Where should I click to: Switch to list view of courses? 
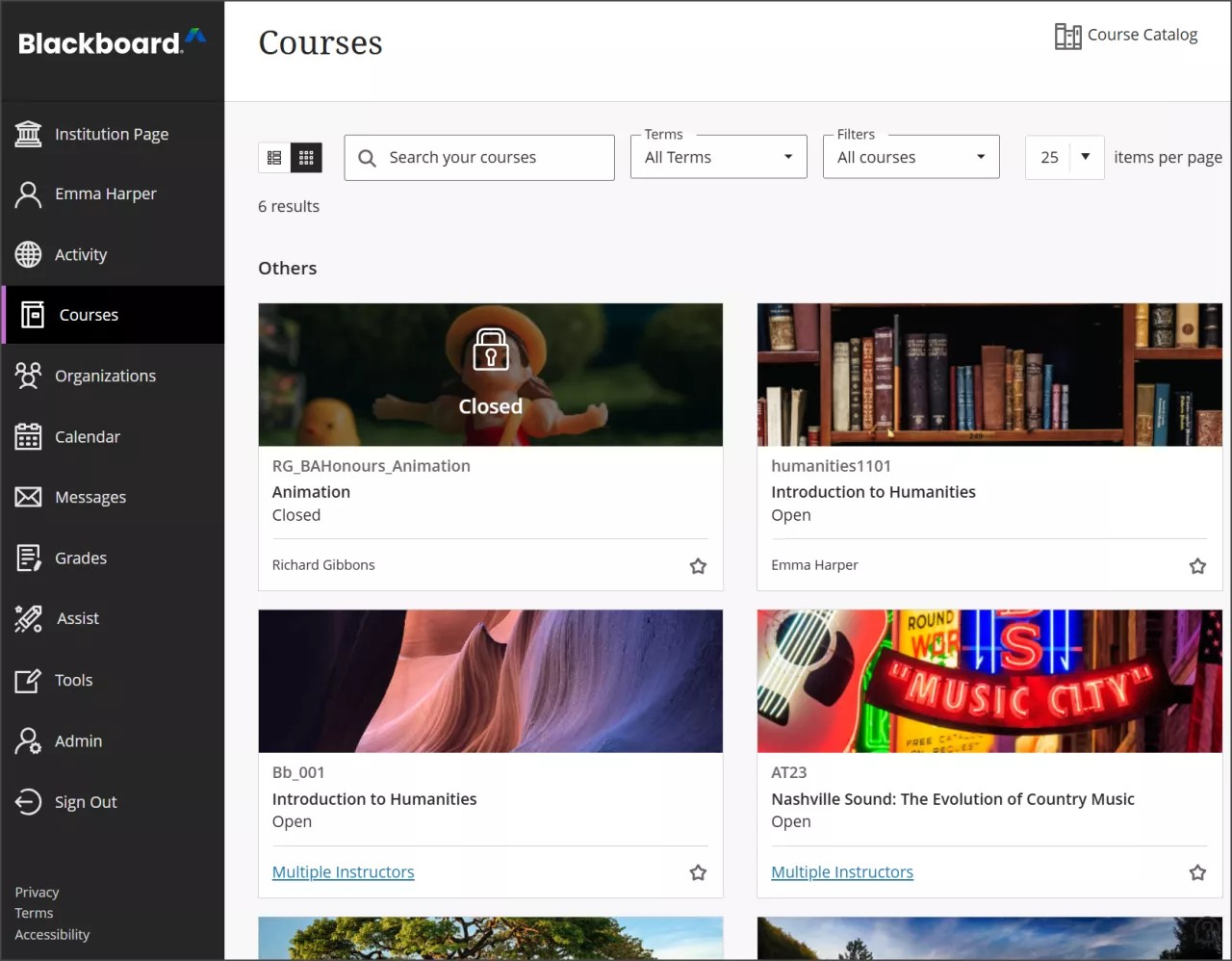point(274,156)
